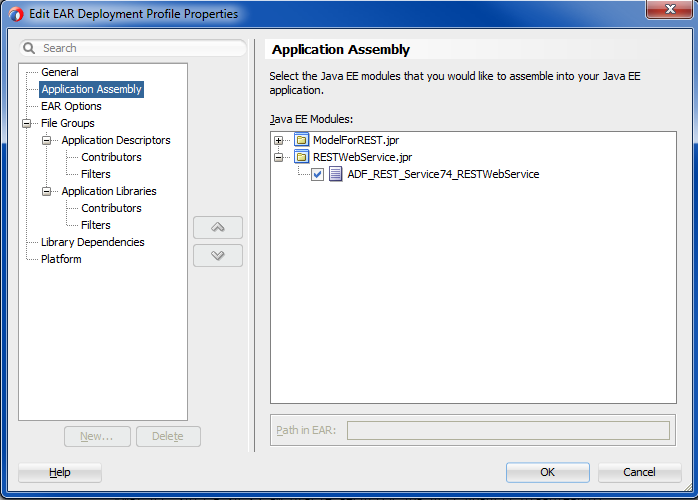Image resolution: width=698 pixels, height=500 pixels.
Task: Select General in the category tree
Action: [60, 72]
